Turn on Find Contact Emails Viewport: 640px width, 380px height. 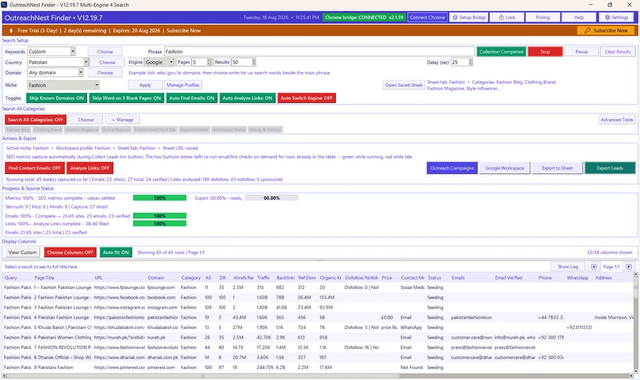(35, 168)
